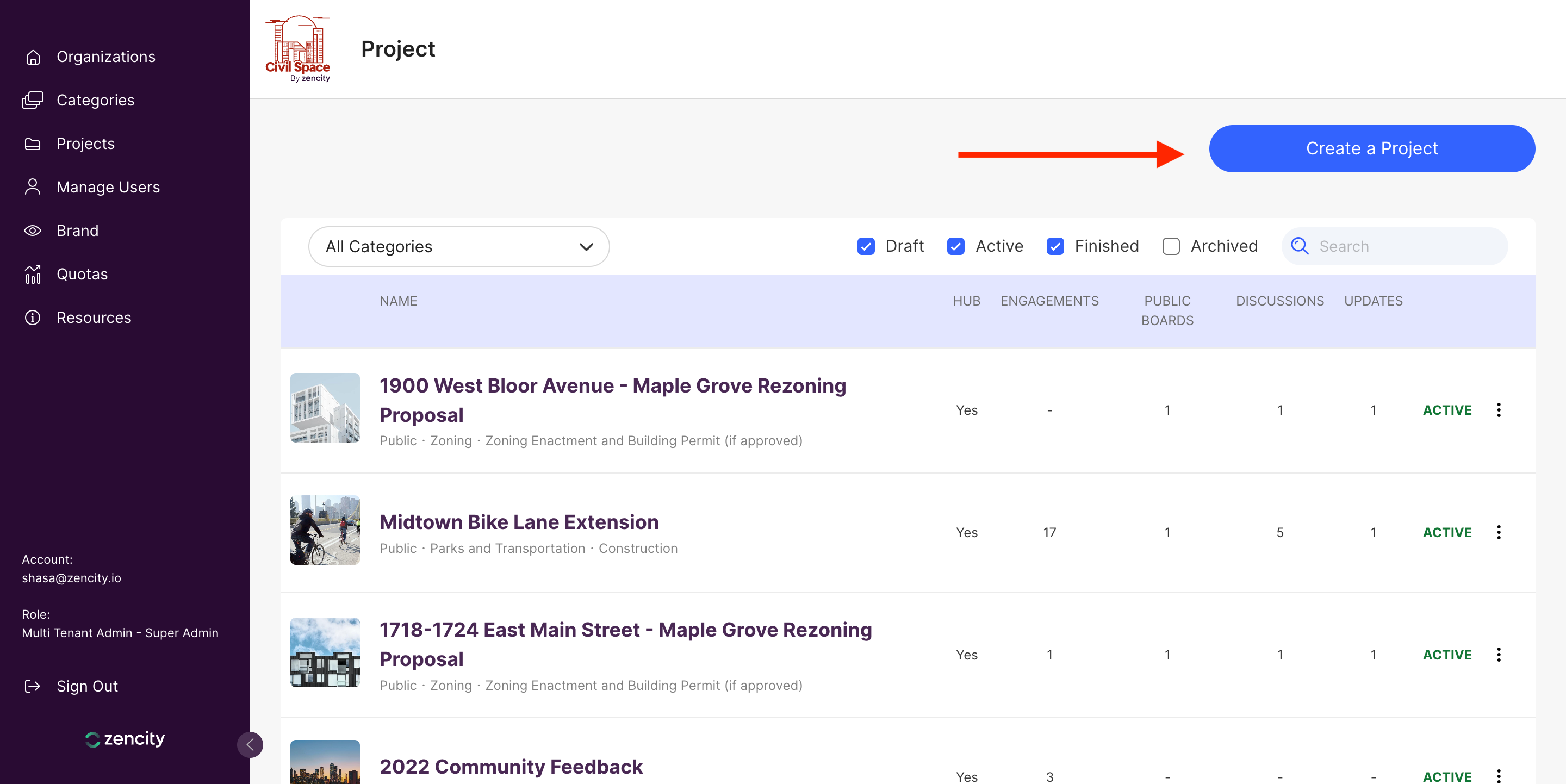
Task: Click the NAME column header
Action: pos(398,301)
